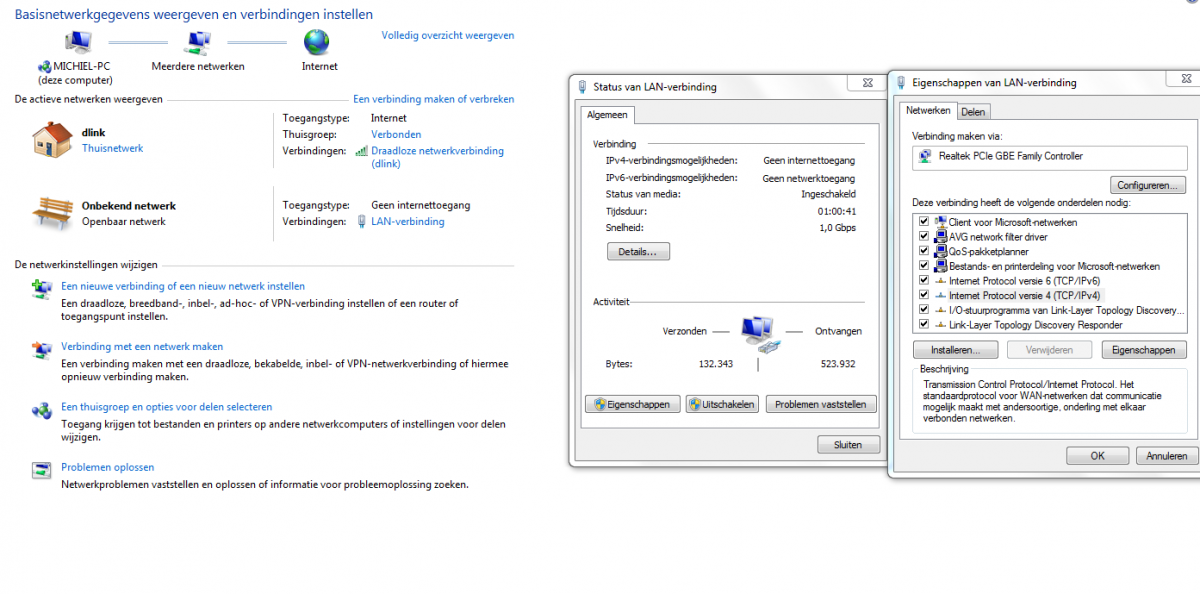
Task: Click the Problemen vaststellen button
Action: pyautogui.click(x=821, y=404)
